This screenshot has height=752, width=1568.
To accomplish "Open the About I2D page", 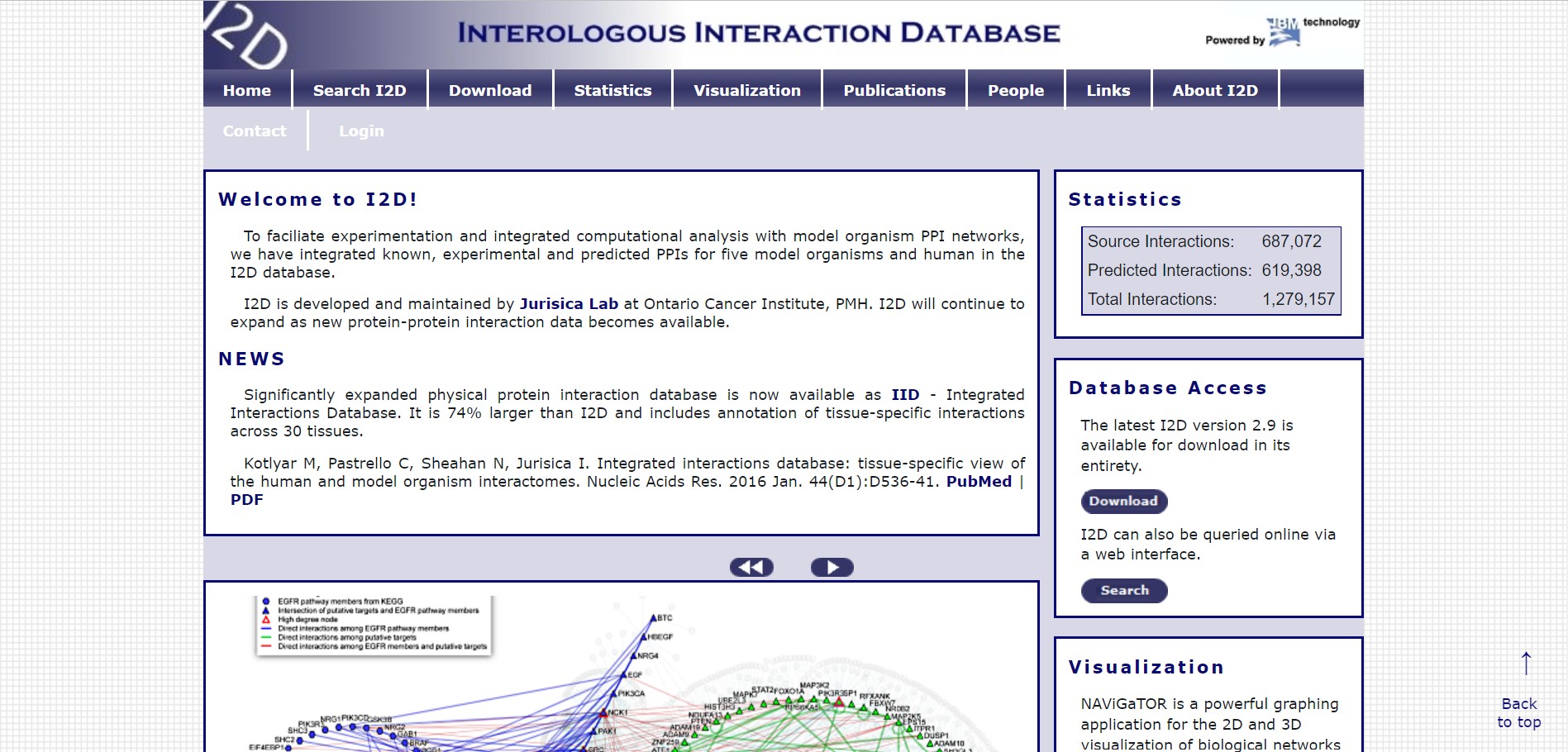I will (x=1215, y=90).
